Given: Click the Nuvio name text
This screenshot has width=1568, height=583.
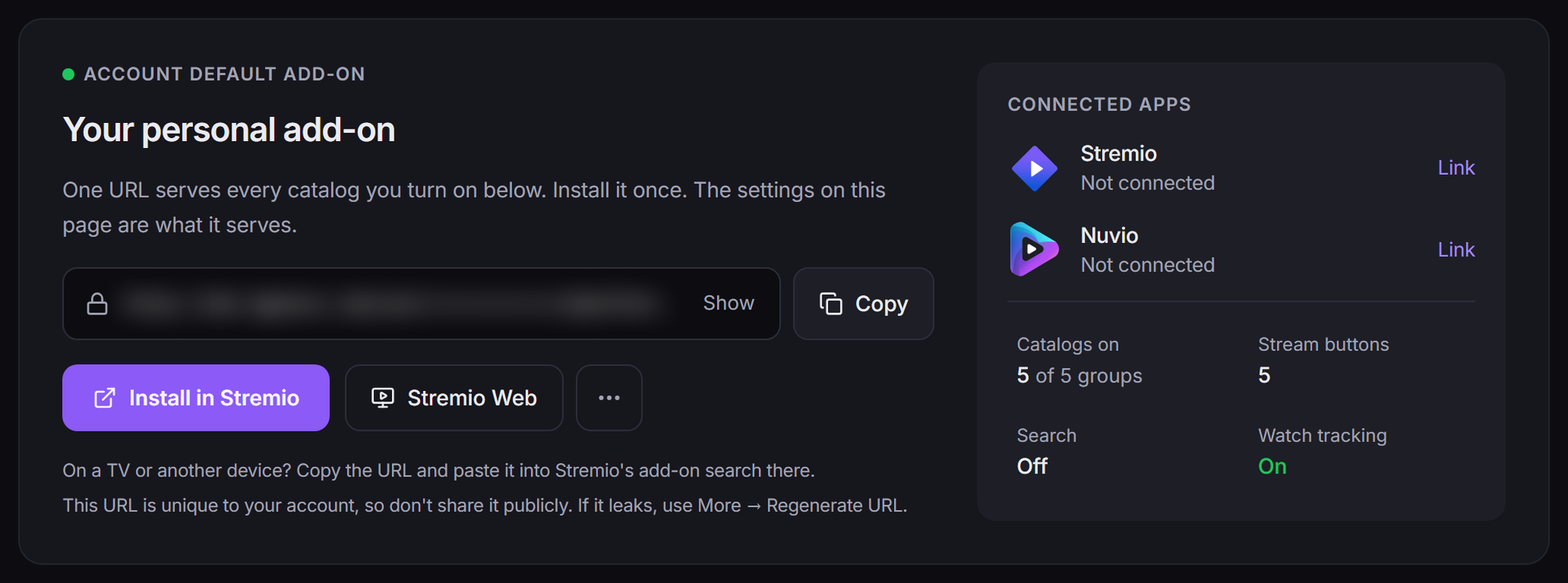Looking at the screenshot, I should click(x=1109, y=235).
